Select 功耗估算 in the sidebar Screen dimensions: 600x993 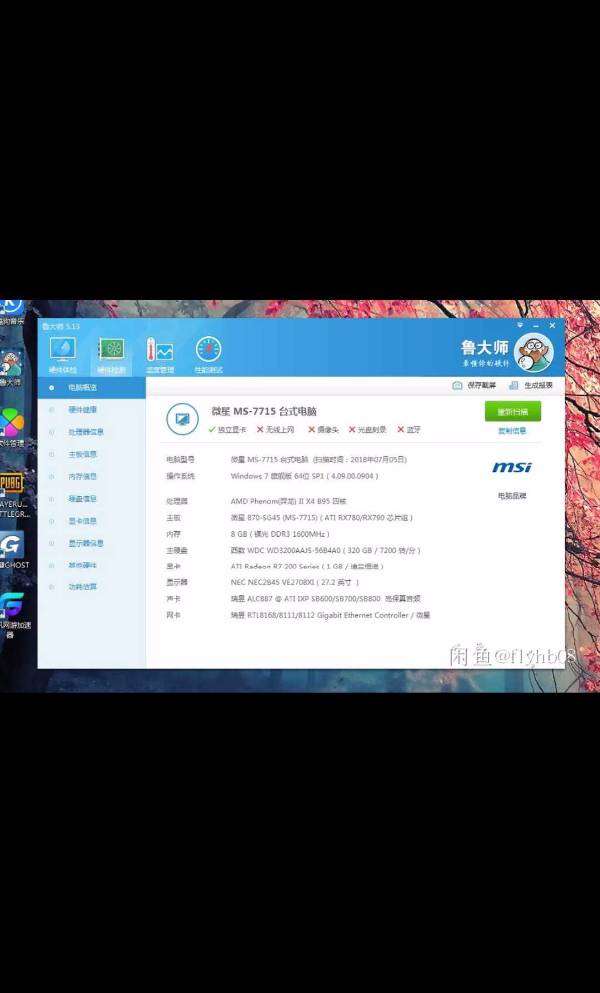coord(91,587)
